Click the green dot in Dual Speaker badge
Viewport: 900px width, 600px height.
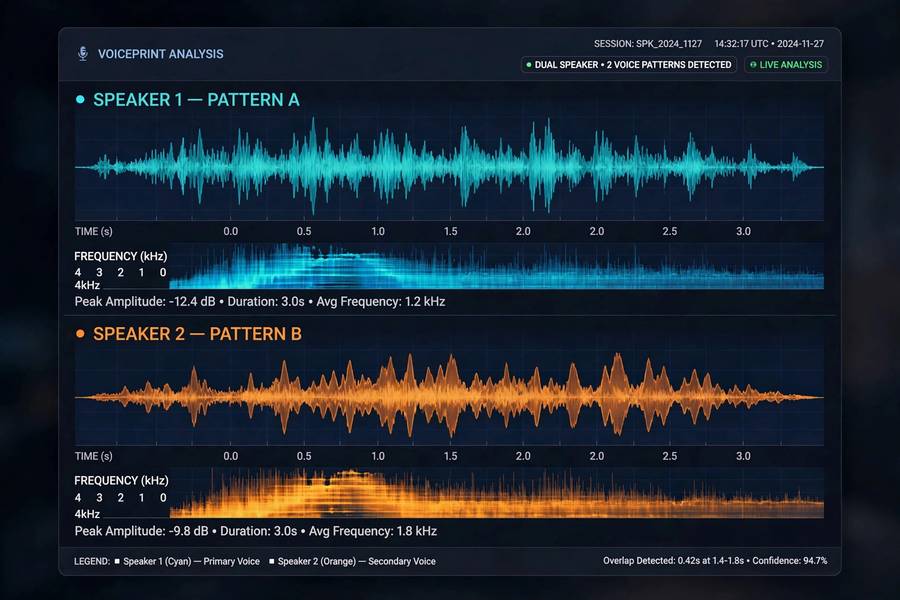pos(529,65)
